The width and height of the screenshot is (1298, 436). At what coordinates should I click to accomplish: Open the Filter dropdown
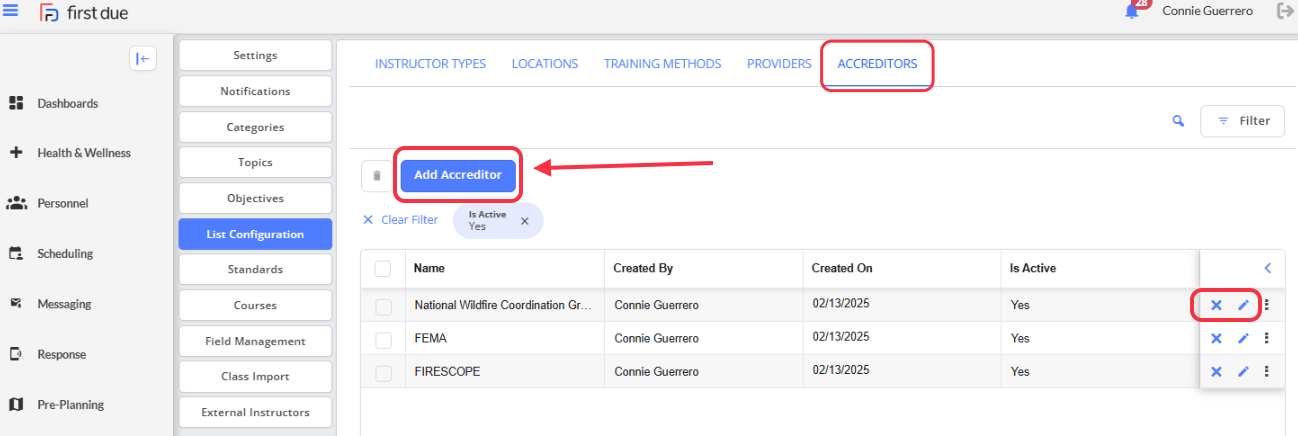pos(1243,121)
